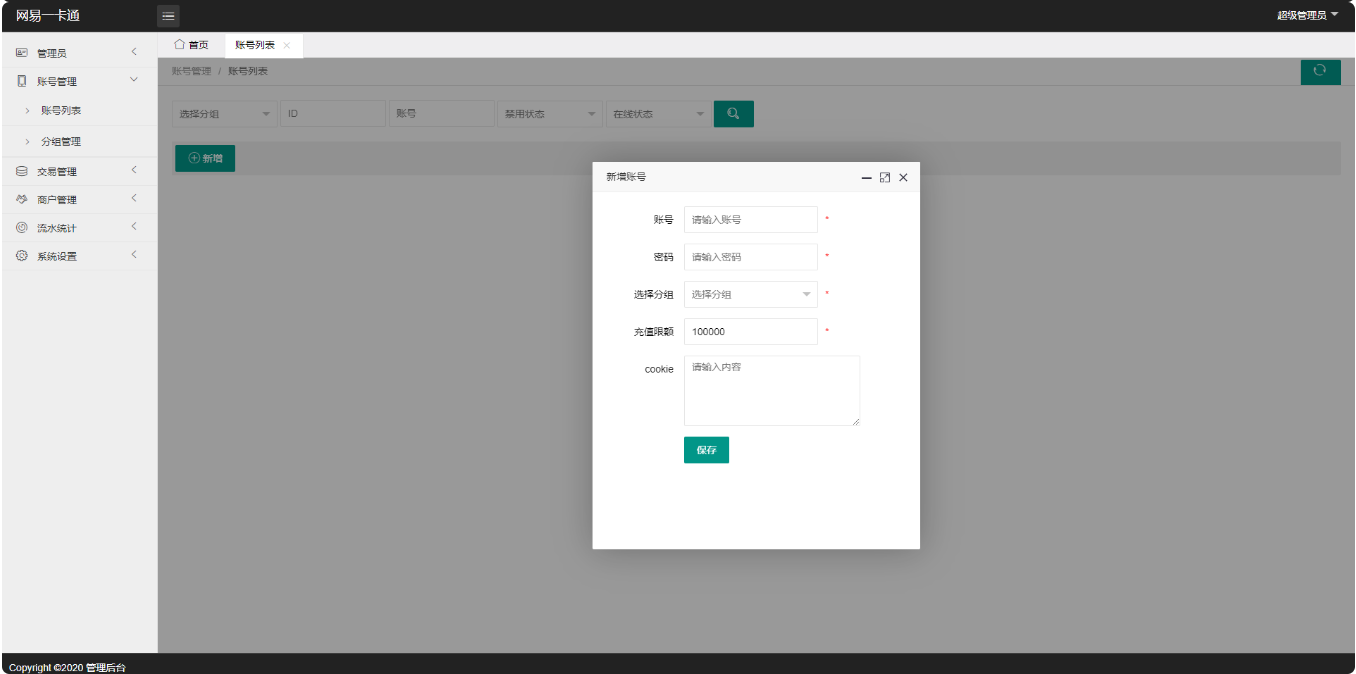This screenshot has width=1356, height=674.
Task: Click the magnifier search button
Action: tap(733, 114)
